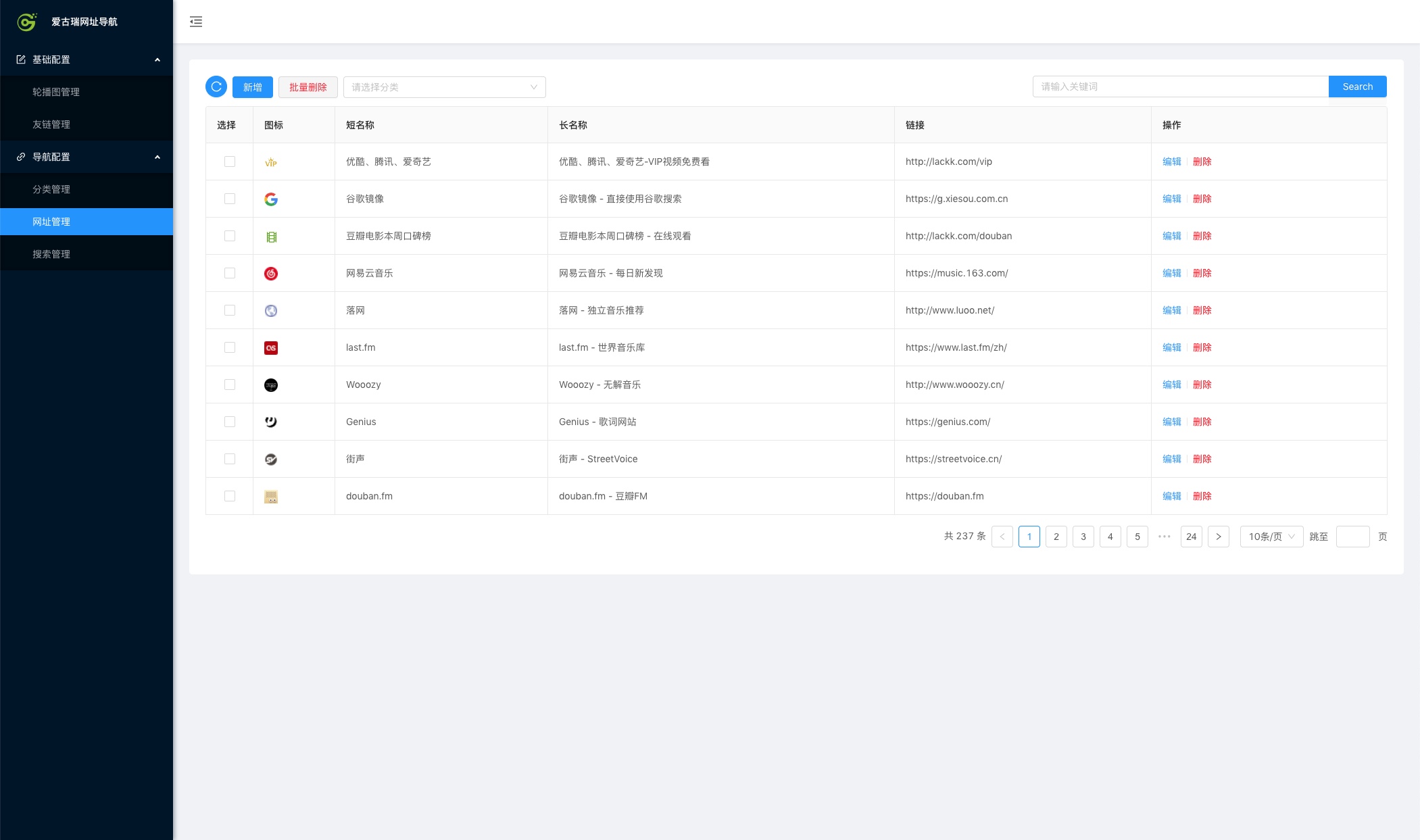The height and width of the screenshot is (840, 1420).
Task: Select checkbox for 优酷、腾讯、爱奇艺 row
Action: coord(230,162)
